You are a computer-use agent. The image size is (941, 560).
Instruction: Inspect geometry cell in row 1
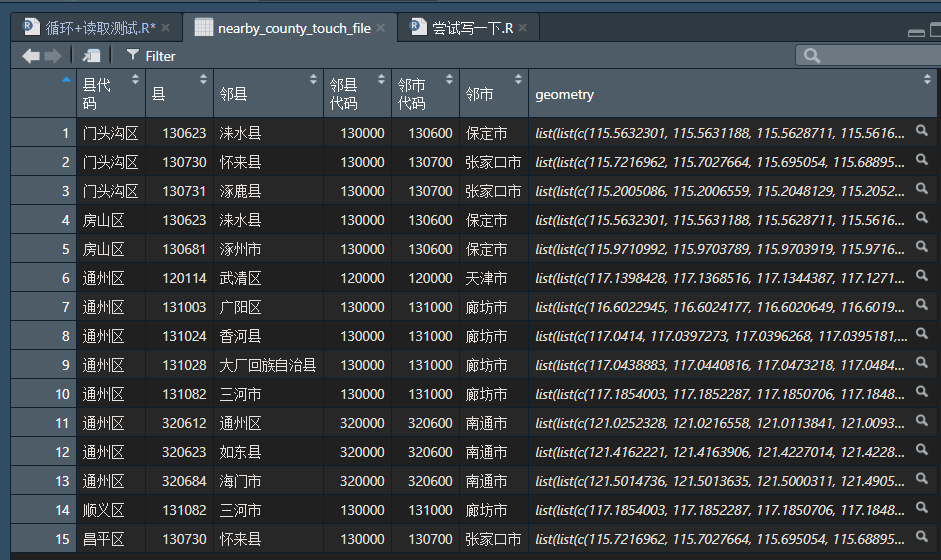(x=922, y=130)
